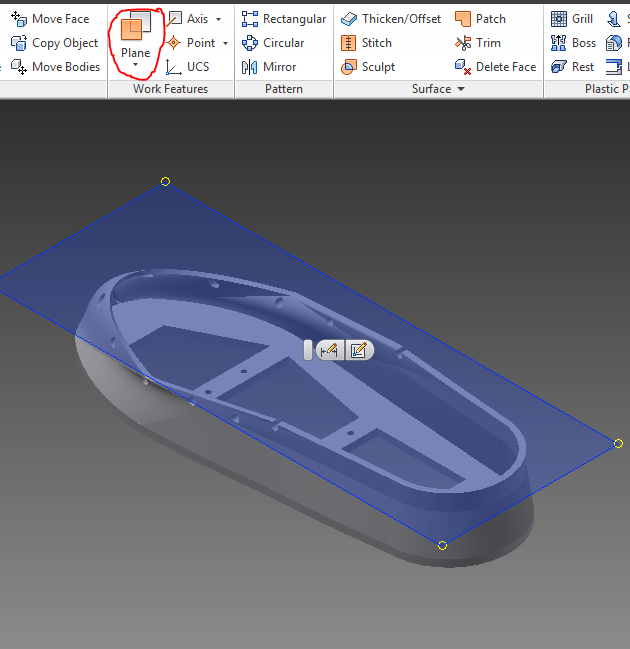630x649 pixels.
Task: Select the Move Face tool
Action: pyautogui.click(x=50, y=19)
